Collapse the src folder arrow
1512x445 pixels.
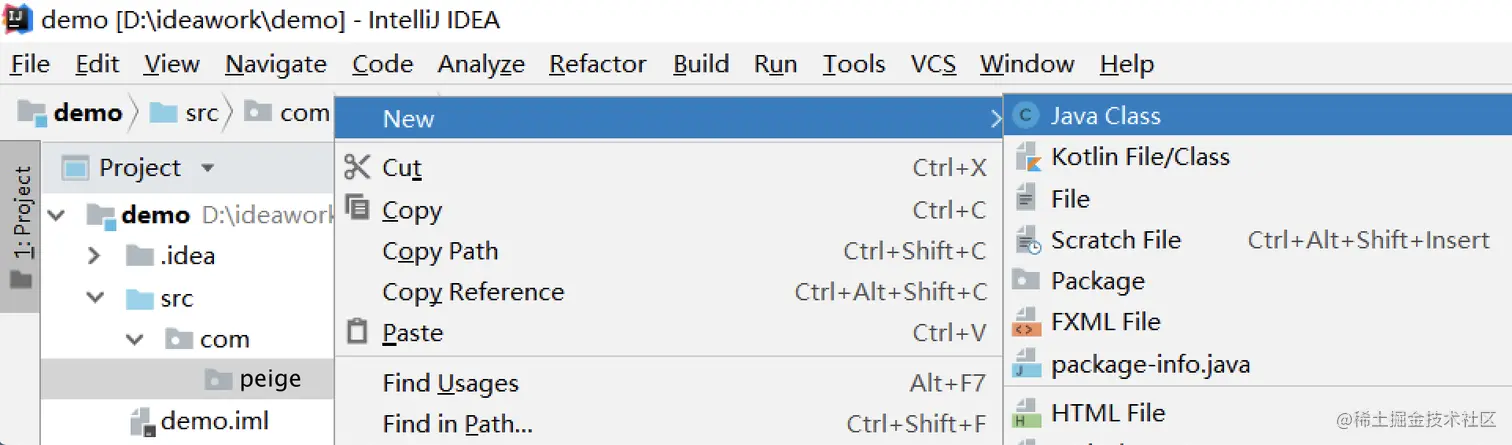[95, 298]
